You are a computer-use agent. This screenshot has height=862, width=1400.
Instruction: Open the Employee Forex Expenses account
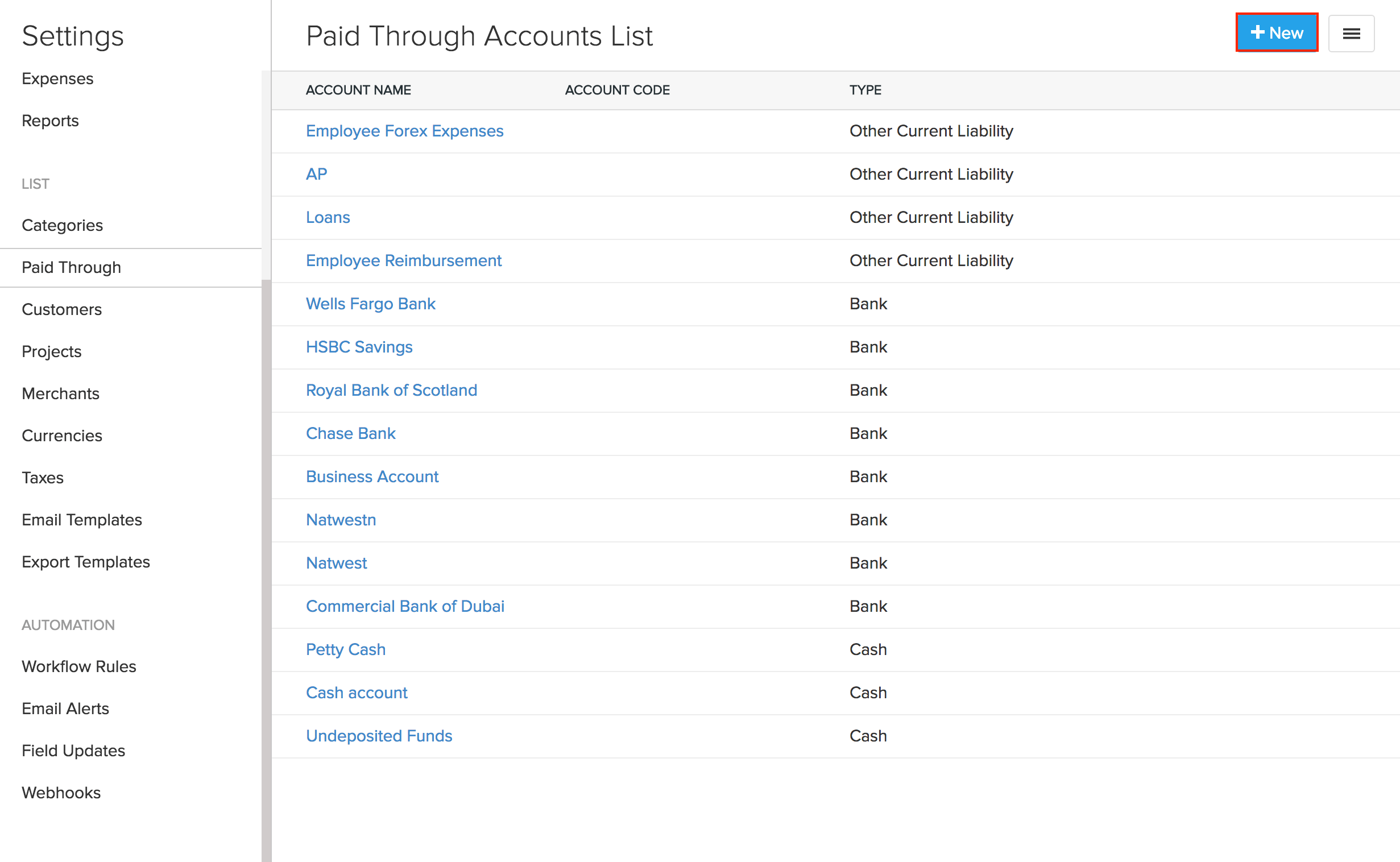click(x=404, y=131)
